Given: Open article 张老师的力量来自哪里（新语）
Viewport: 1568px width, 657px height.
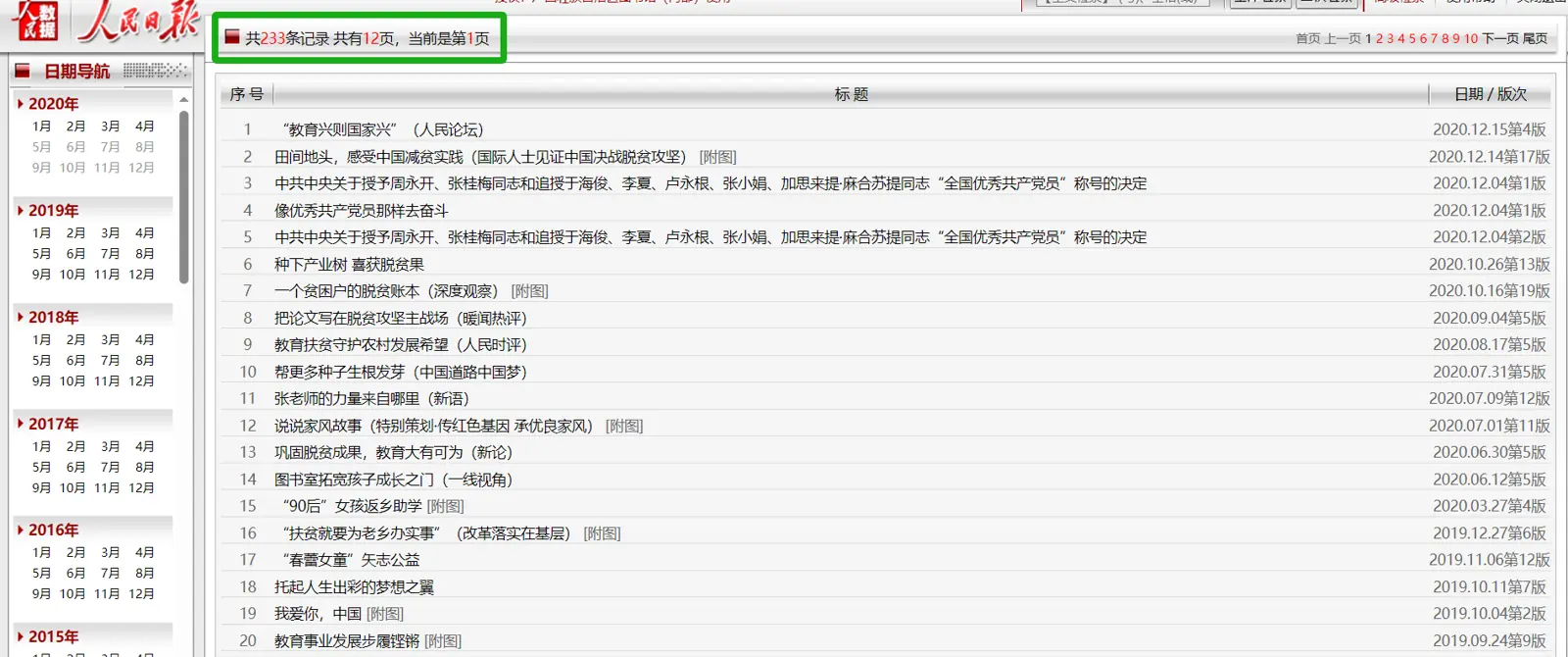Looking at the screenshot, I should click(x=371, y=399).
